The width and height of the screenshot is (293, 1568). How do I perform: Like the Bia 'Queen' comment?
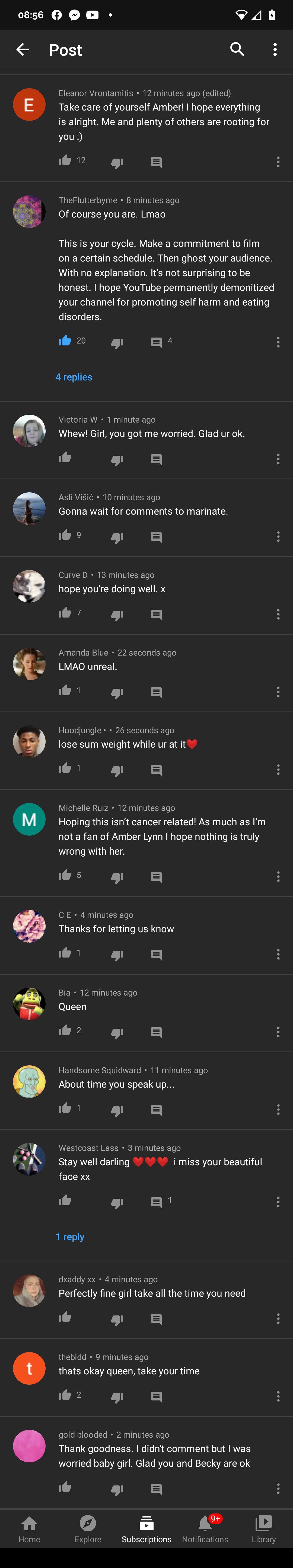65,1031
